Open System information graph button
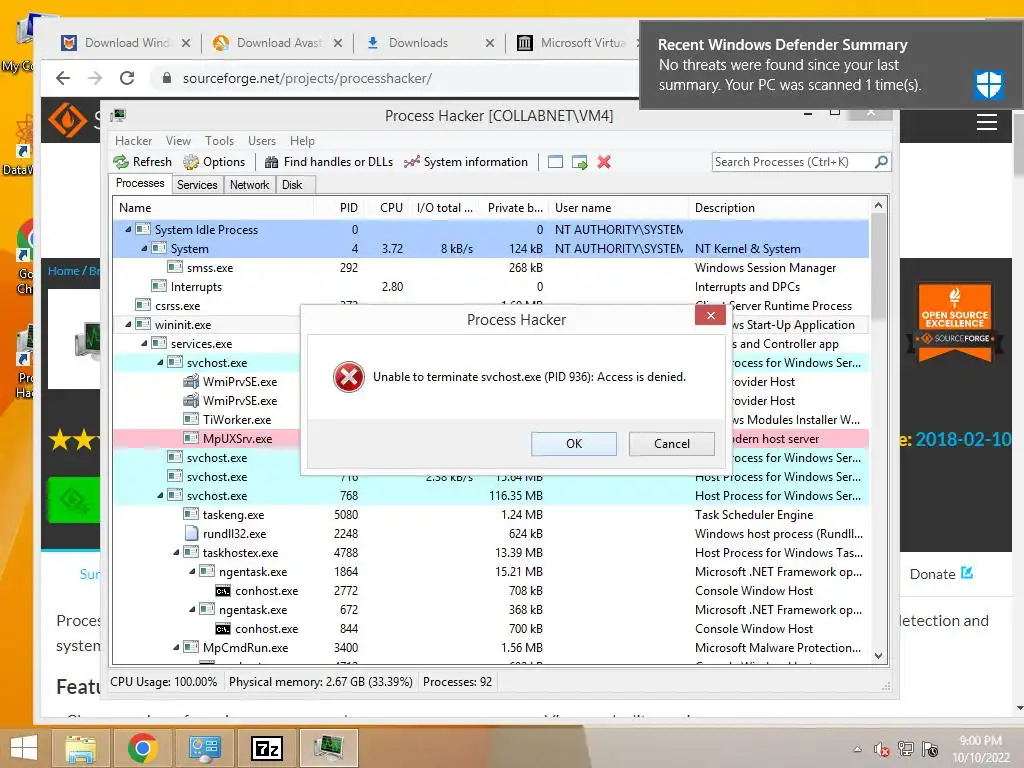 [466, 162]
